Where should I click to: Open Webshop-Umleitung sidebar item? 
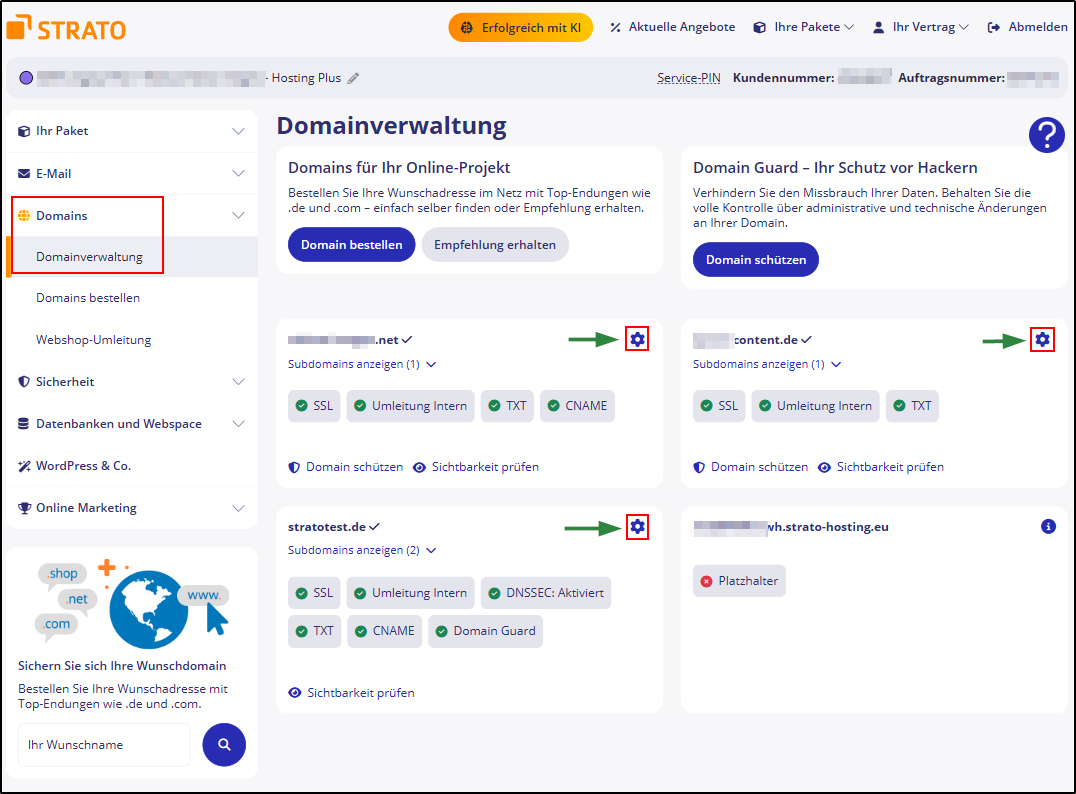pyautogui.click(x=93, y=340)
